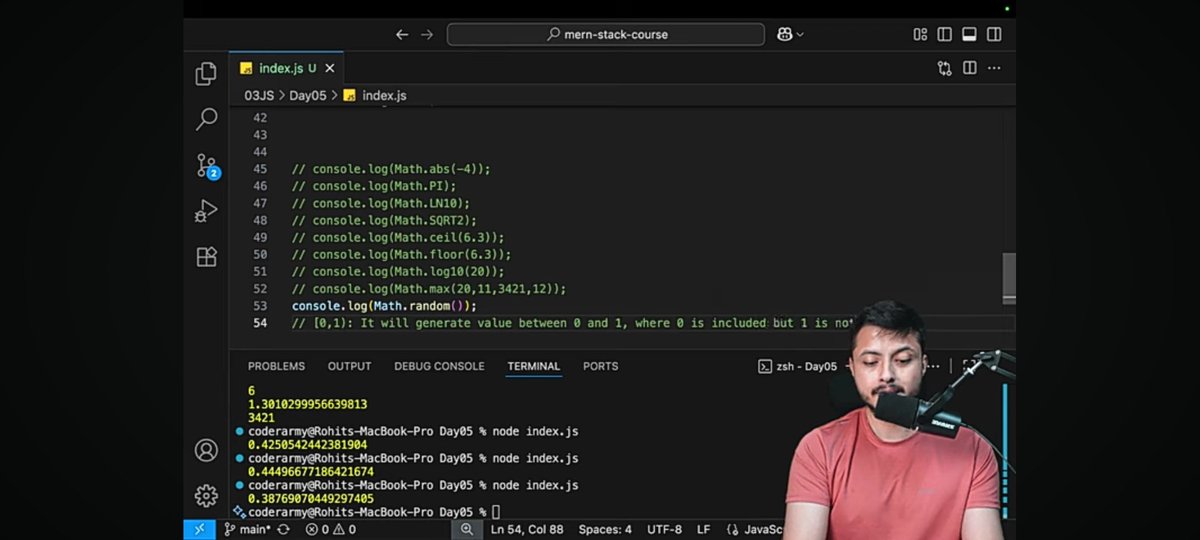Click line number 45 in gutter
This screenshot has height=540, width=1200.
click(x=260, y=169)
